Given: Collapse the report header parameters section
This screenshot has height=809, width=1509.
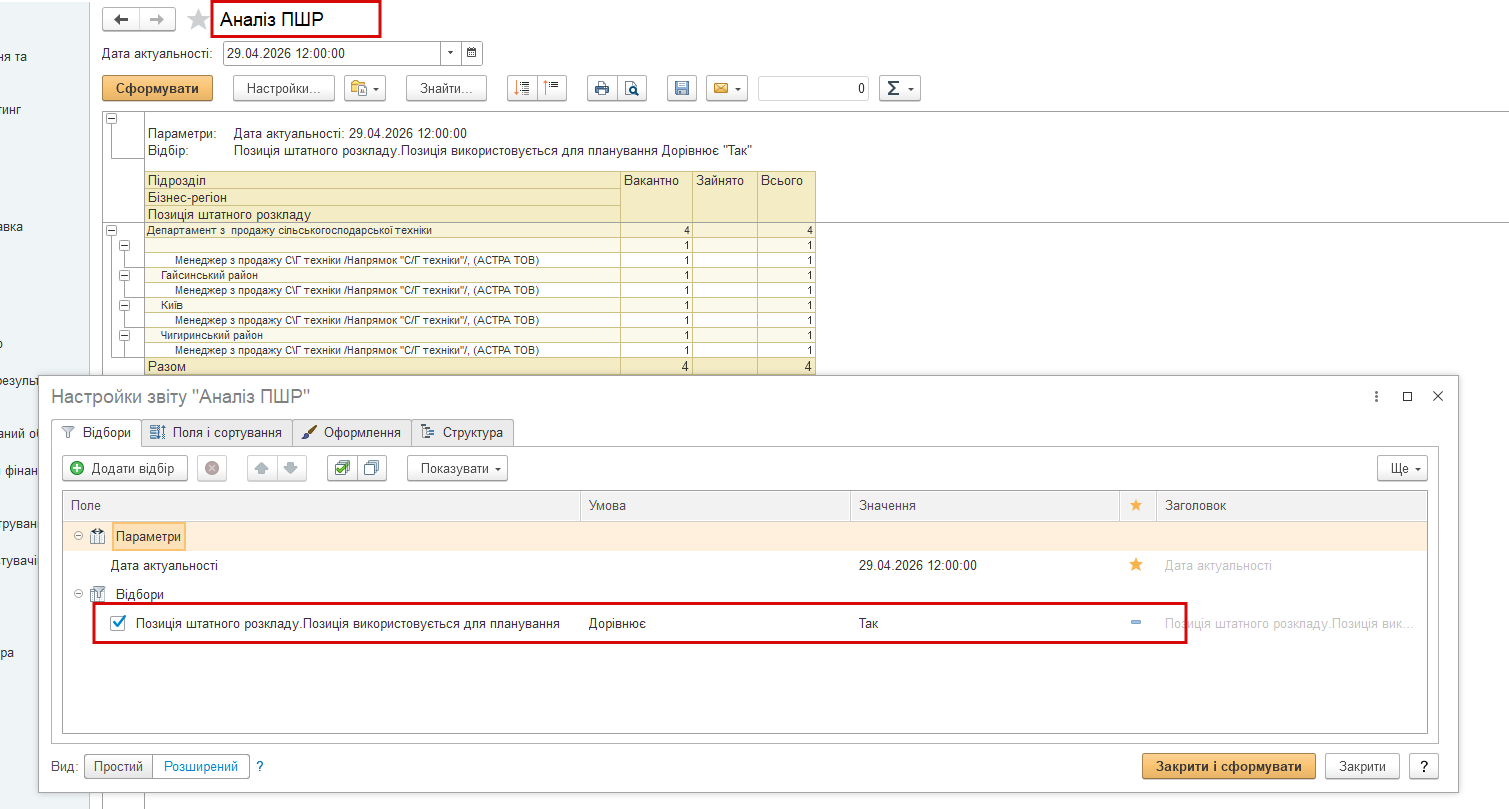Looking at the screenshot, I should click(x=111, y=118).
